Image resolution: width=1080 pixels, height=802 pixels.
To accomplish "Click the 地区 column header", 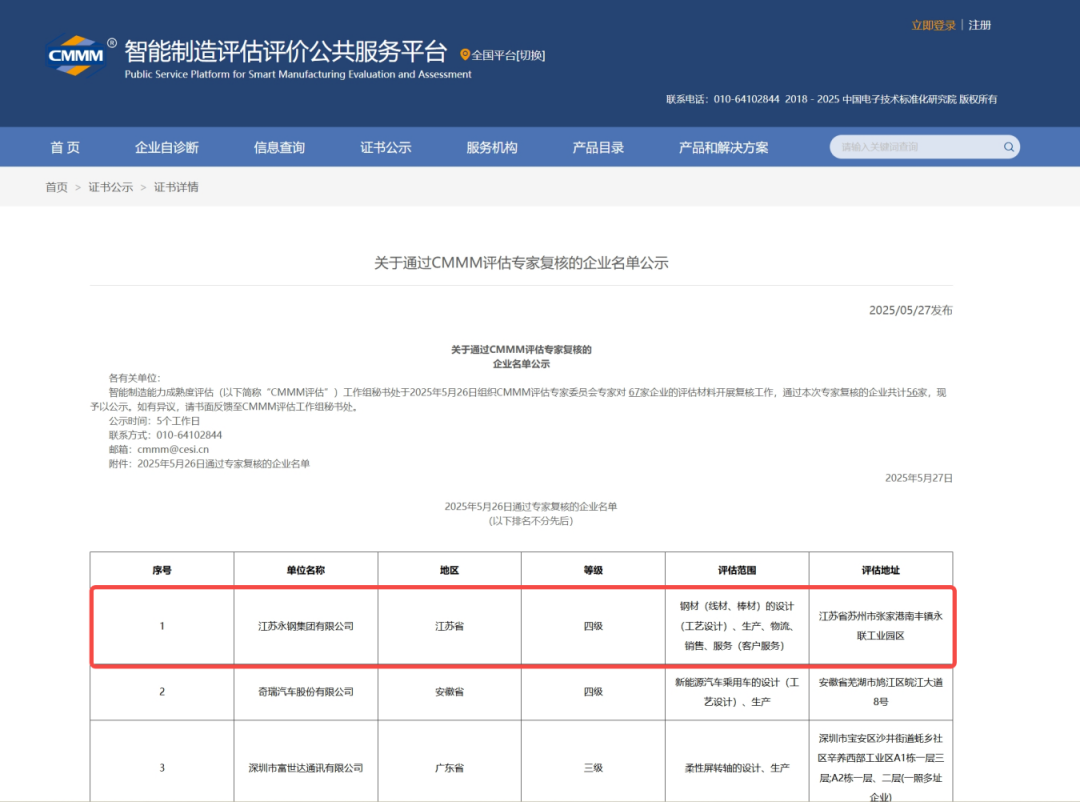I will click(x=449, y=570).
